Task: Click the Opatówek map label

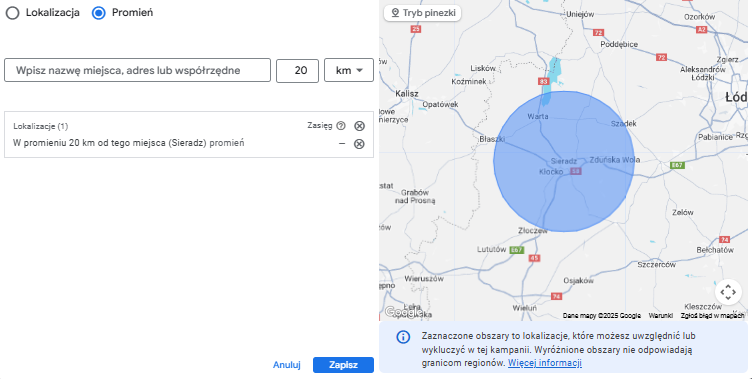Action: point(440,104)
